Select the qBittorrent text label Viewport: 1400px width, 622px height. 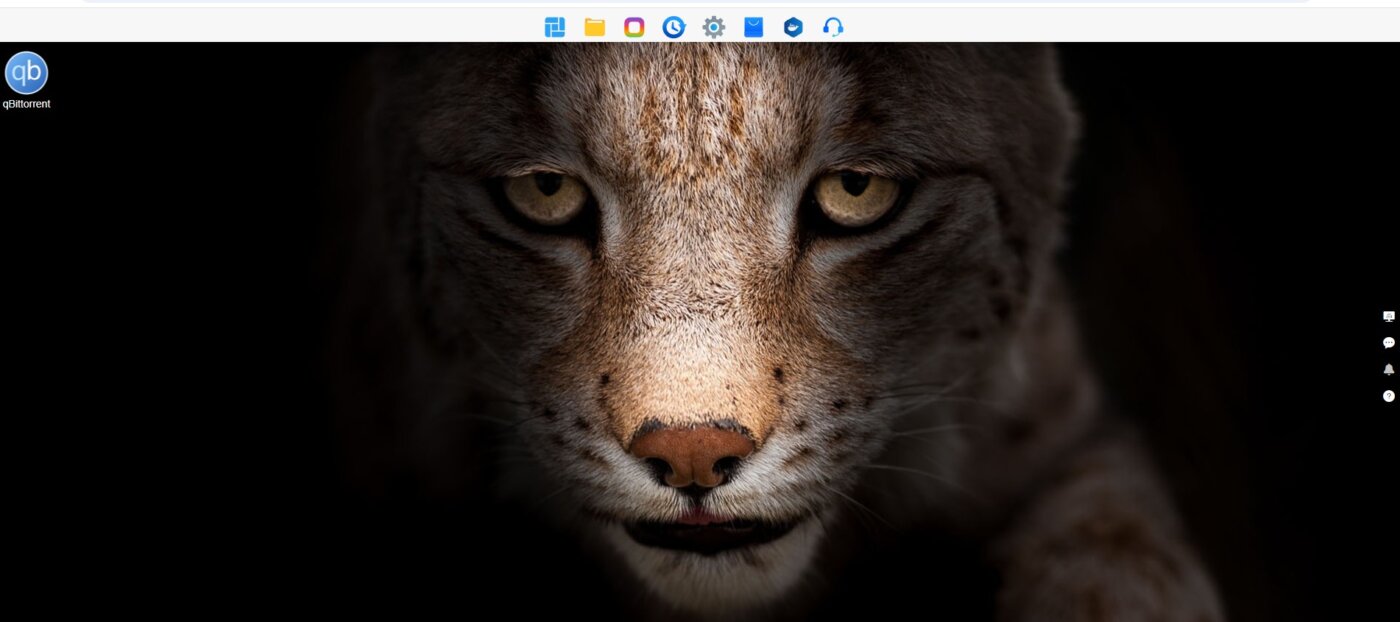tap(26, 104)
